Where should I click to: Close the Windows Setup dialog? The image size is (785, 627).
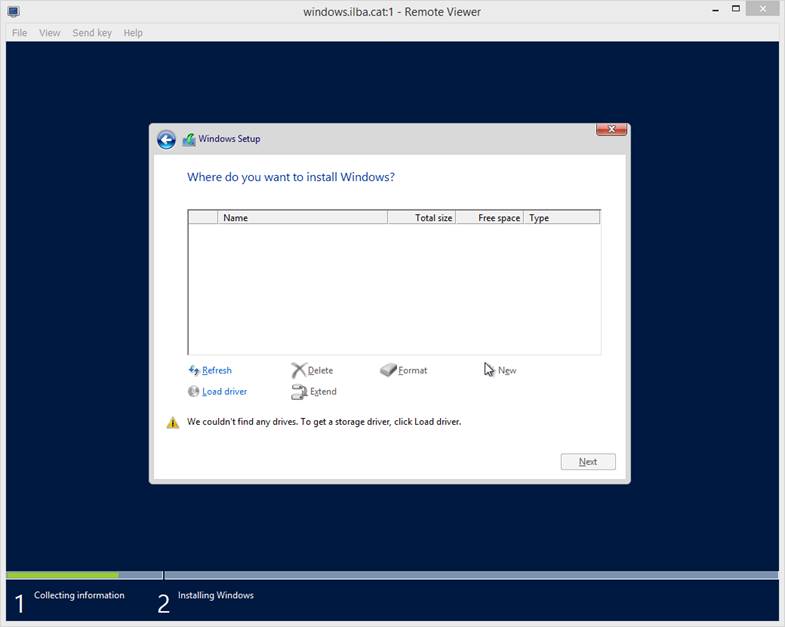pos(611,129)
